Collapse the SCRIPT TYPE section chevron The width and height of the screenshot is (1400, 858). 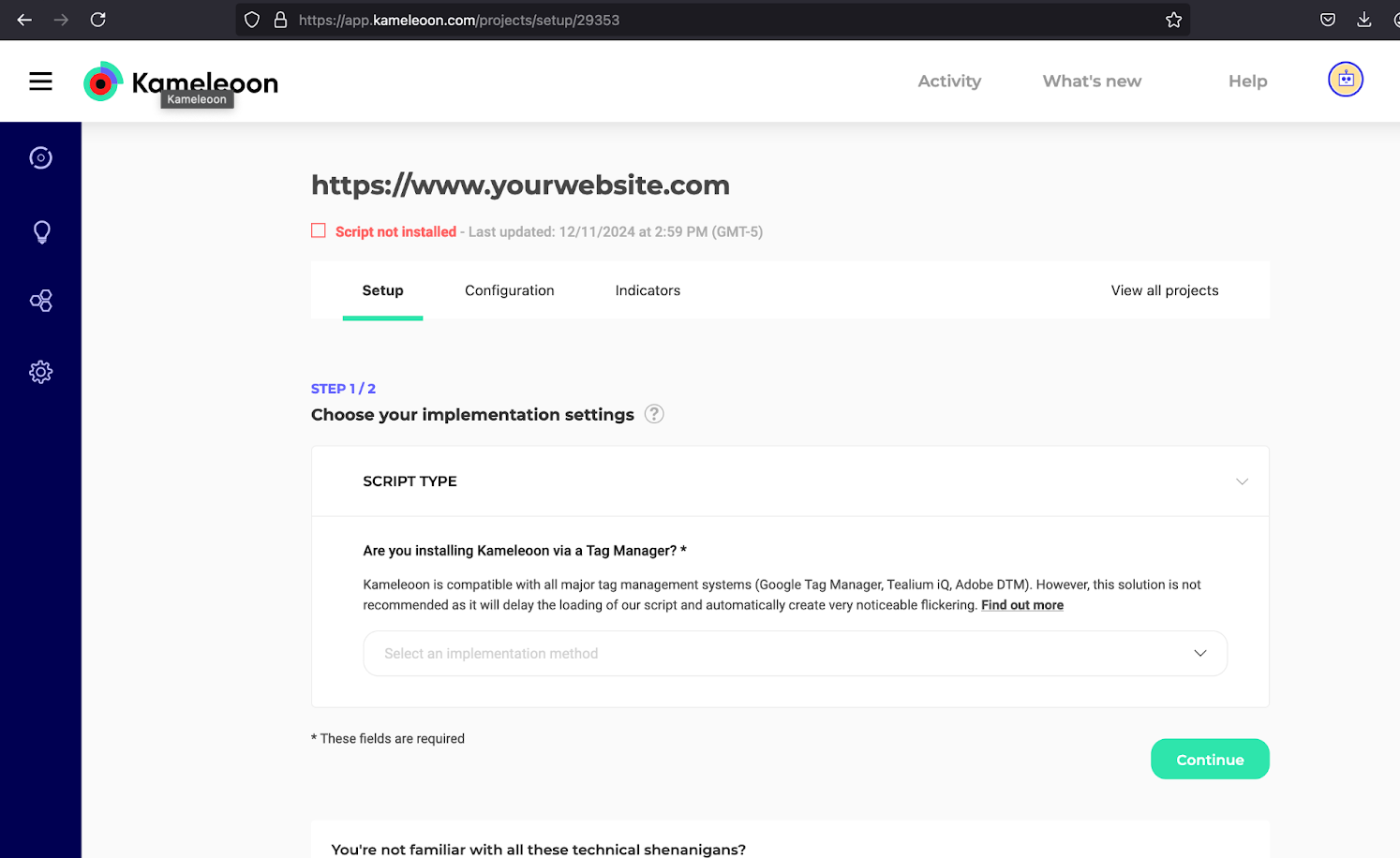tap(1242, 481)
